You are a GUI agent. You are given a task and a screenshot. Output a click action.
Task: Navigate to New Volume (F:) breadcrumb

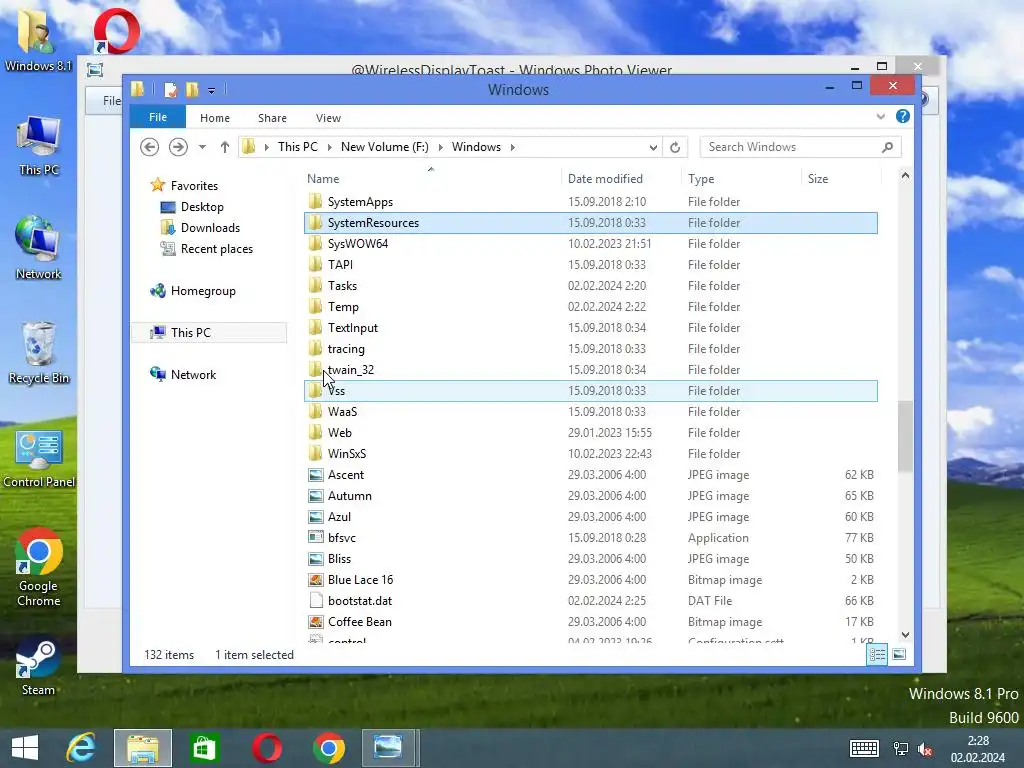(385, 147)
